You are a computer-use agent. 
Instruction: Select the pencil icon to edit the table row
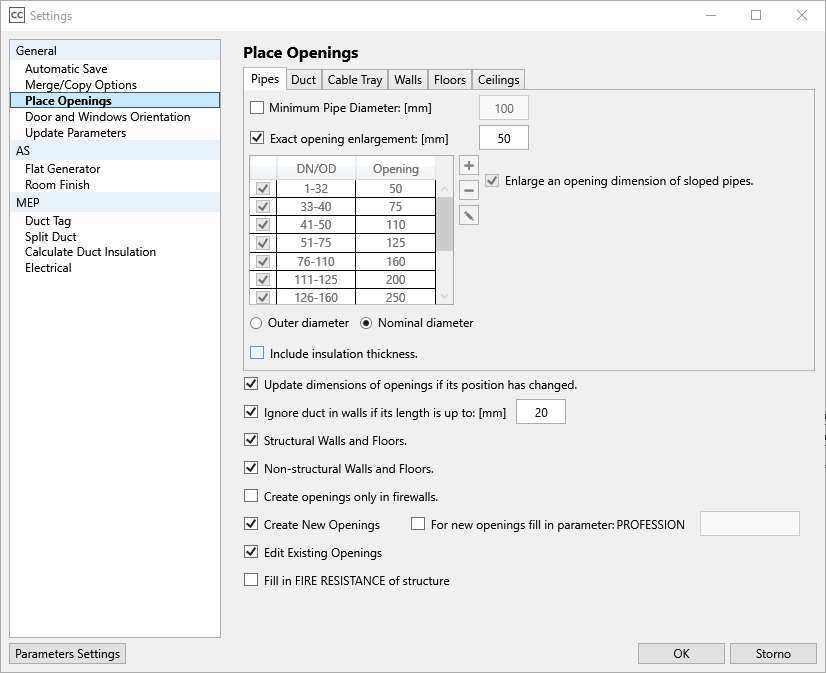pyautogui.click(x=469, y=215)
